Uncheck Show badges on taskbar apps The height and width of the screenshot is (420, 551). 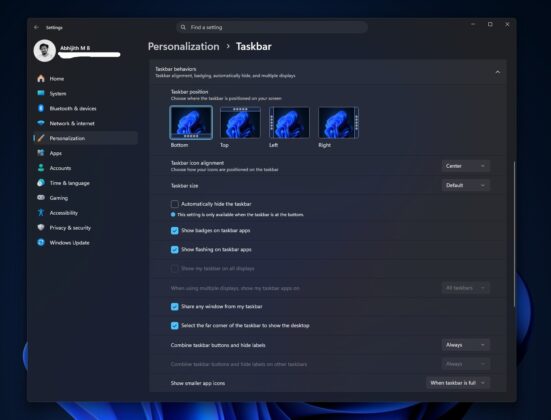pyautogui.click(x=175, y=231)
